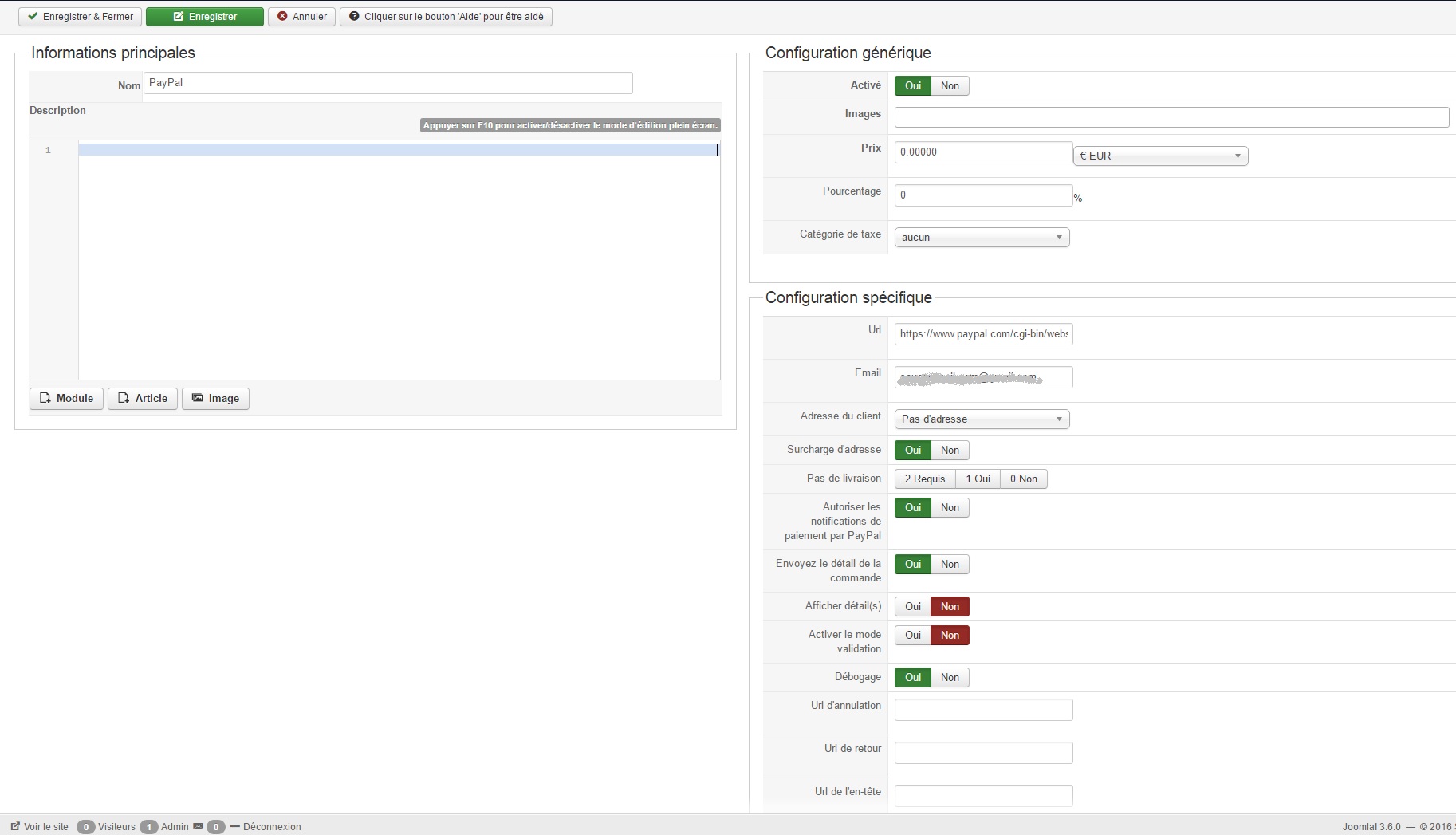This screenshot has width=1456, height=835.
Task: Click the Url d'annulation field
Action: [x=983, y=710]
